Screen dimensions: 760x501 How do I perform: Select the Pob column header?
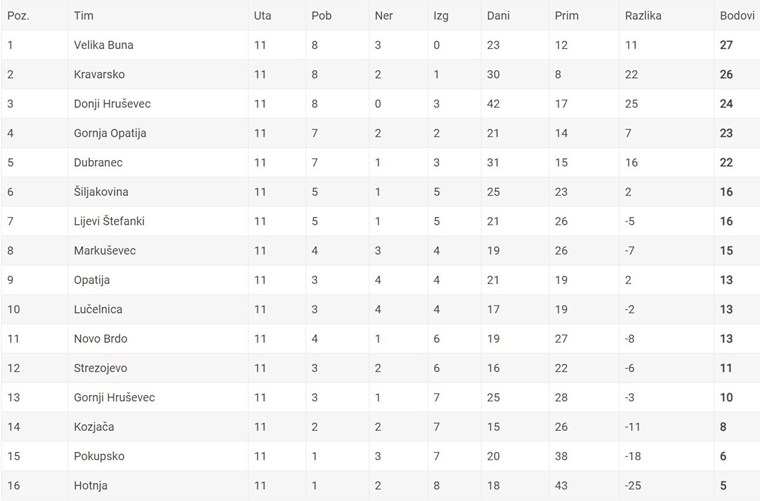point(321,16)
